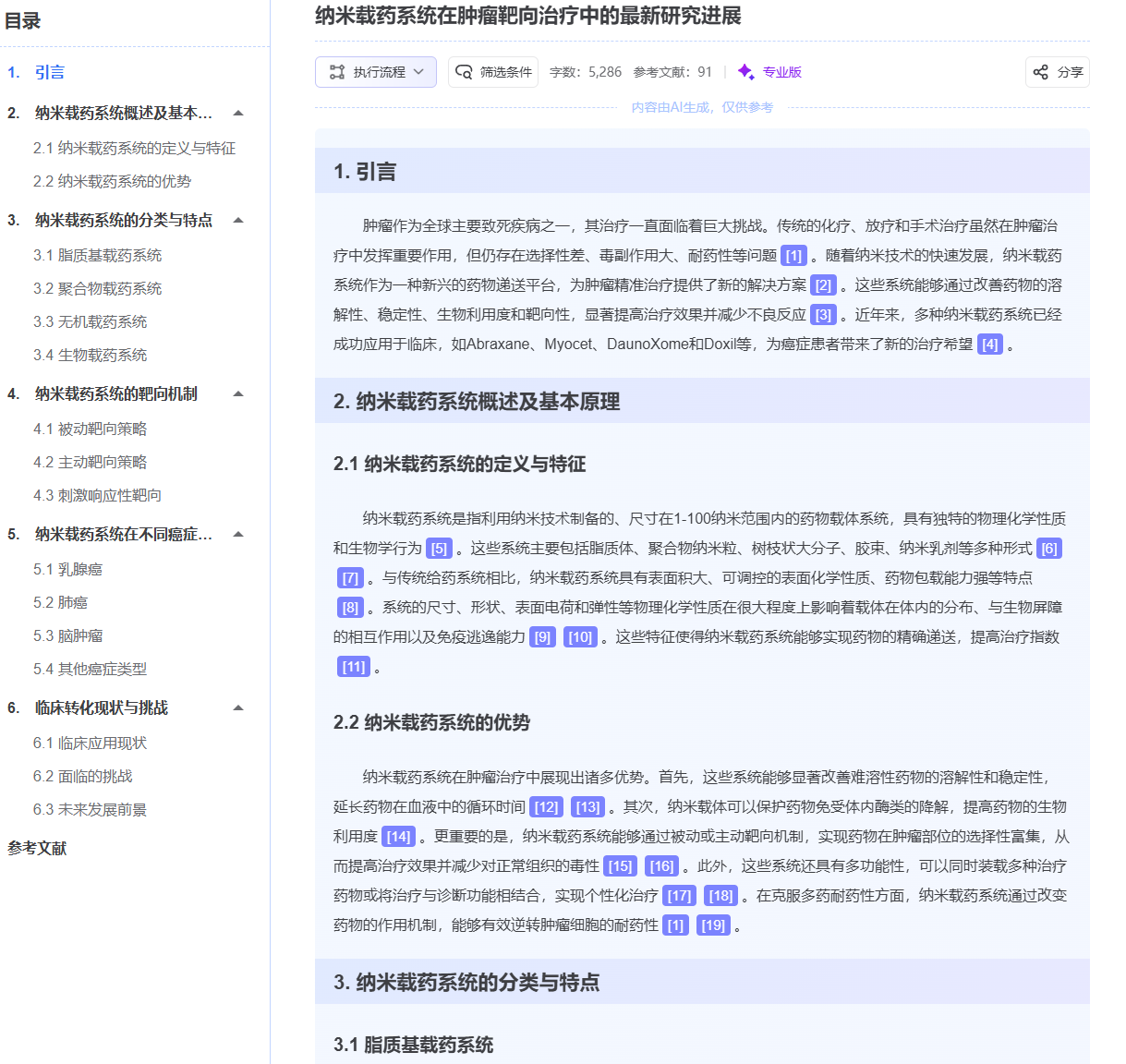This screenshot has width=1126, height=1064.
Task: Click the 筛选条件 search icon
Action: 465,72
